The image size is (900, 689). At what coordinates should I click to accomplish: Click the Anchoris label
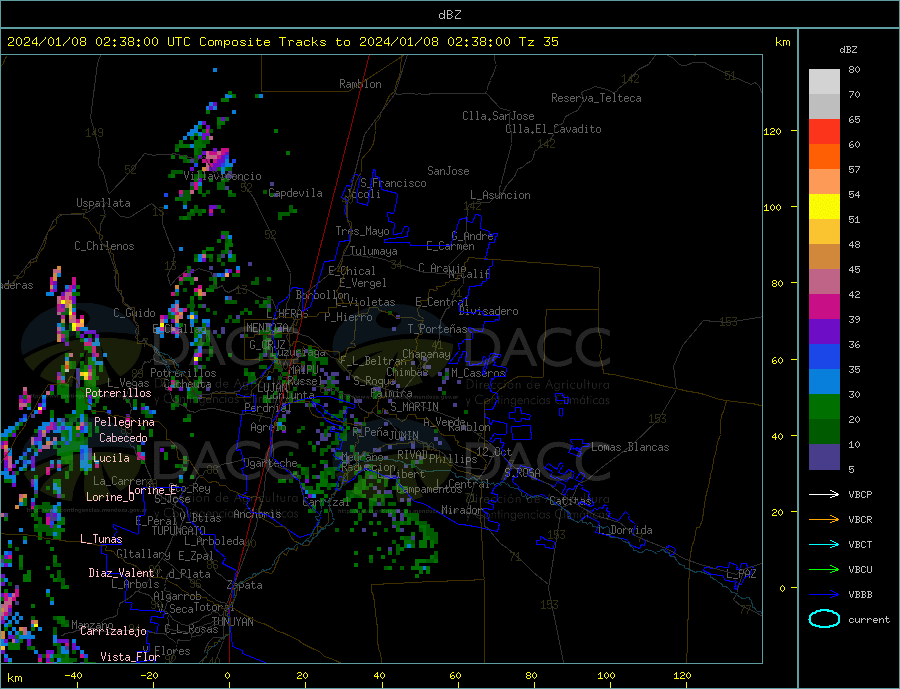(x=257, y=514)
